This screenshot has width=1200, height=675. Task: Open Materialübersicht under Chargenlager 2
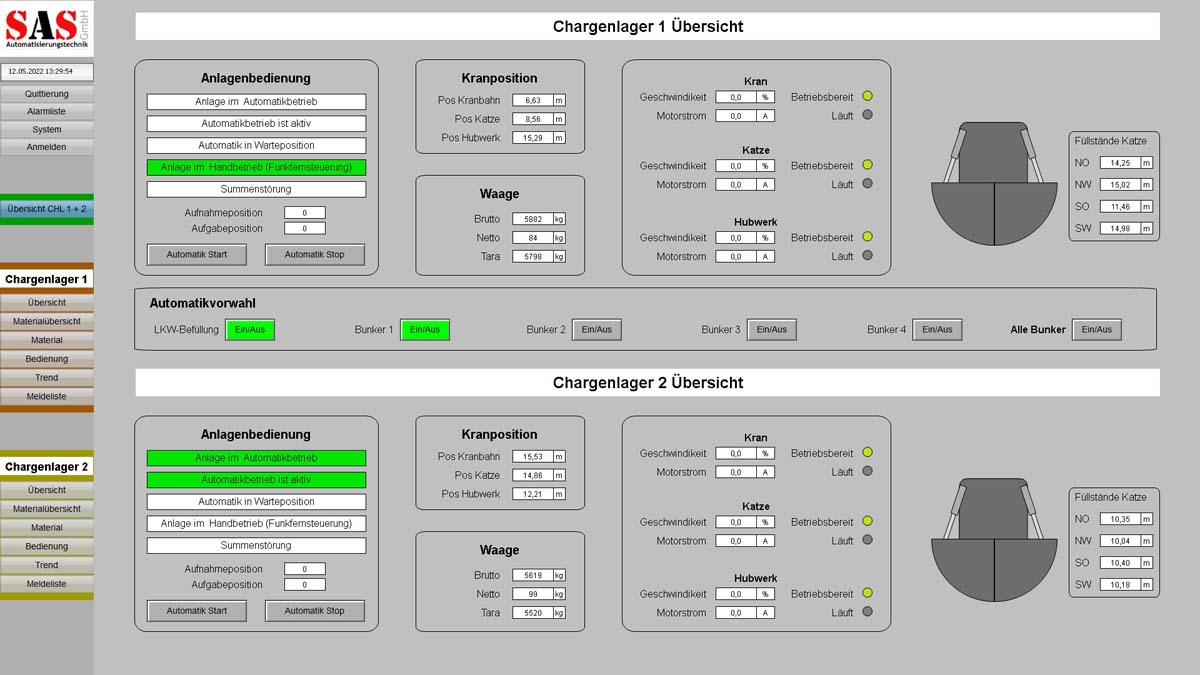pyautogui.click(x=47, y=509)
